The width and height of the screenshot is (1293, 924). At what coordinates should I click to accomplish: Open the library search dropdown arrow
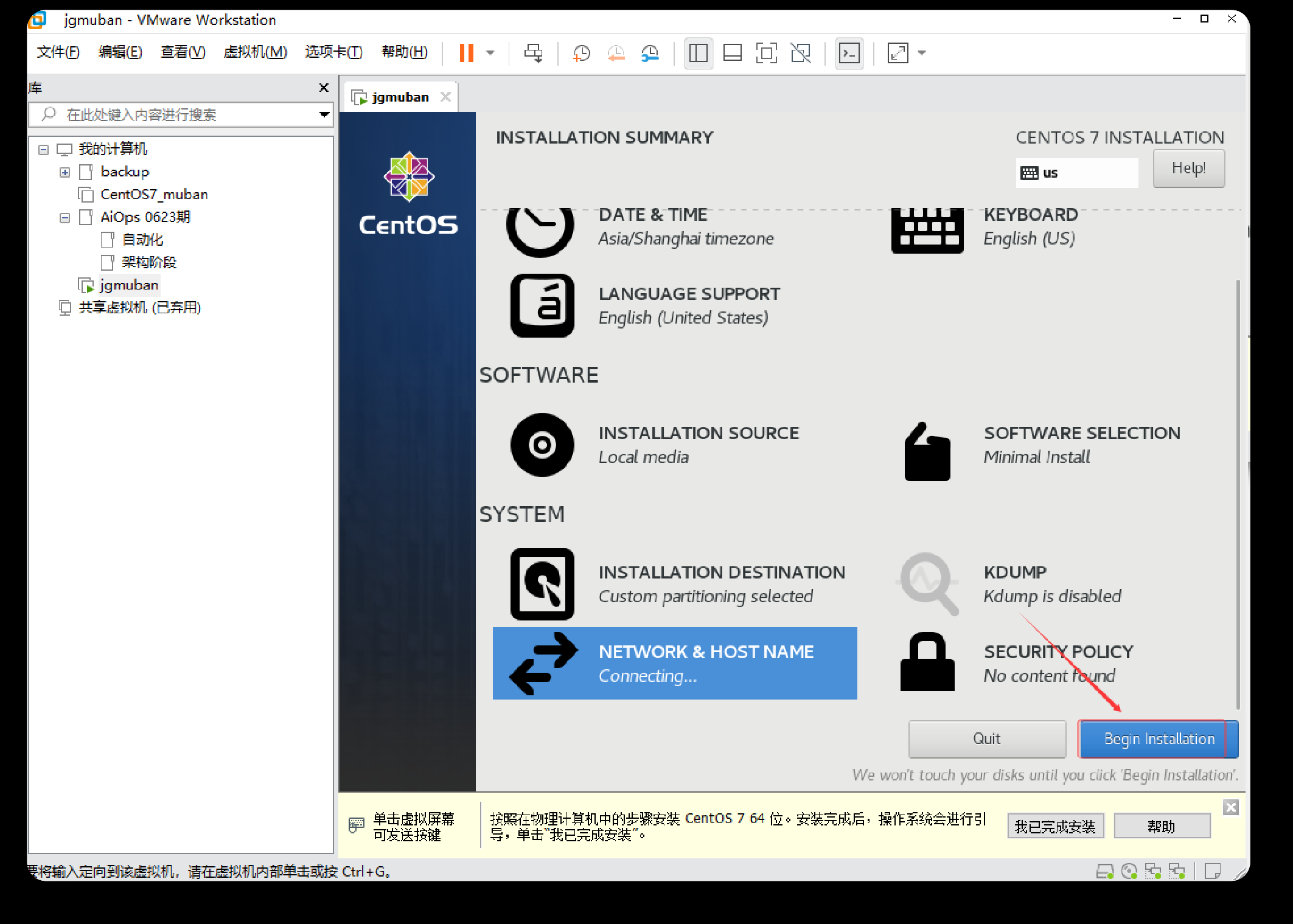pos(324,115)
